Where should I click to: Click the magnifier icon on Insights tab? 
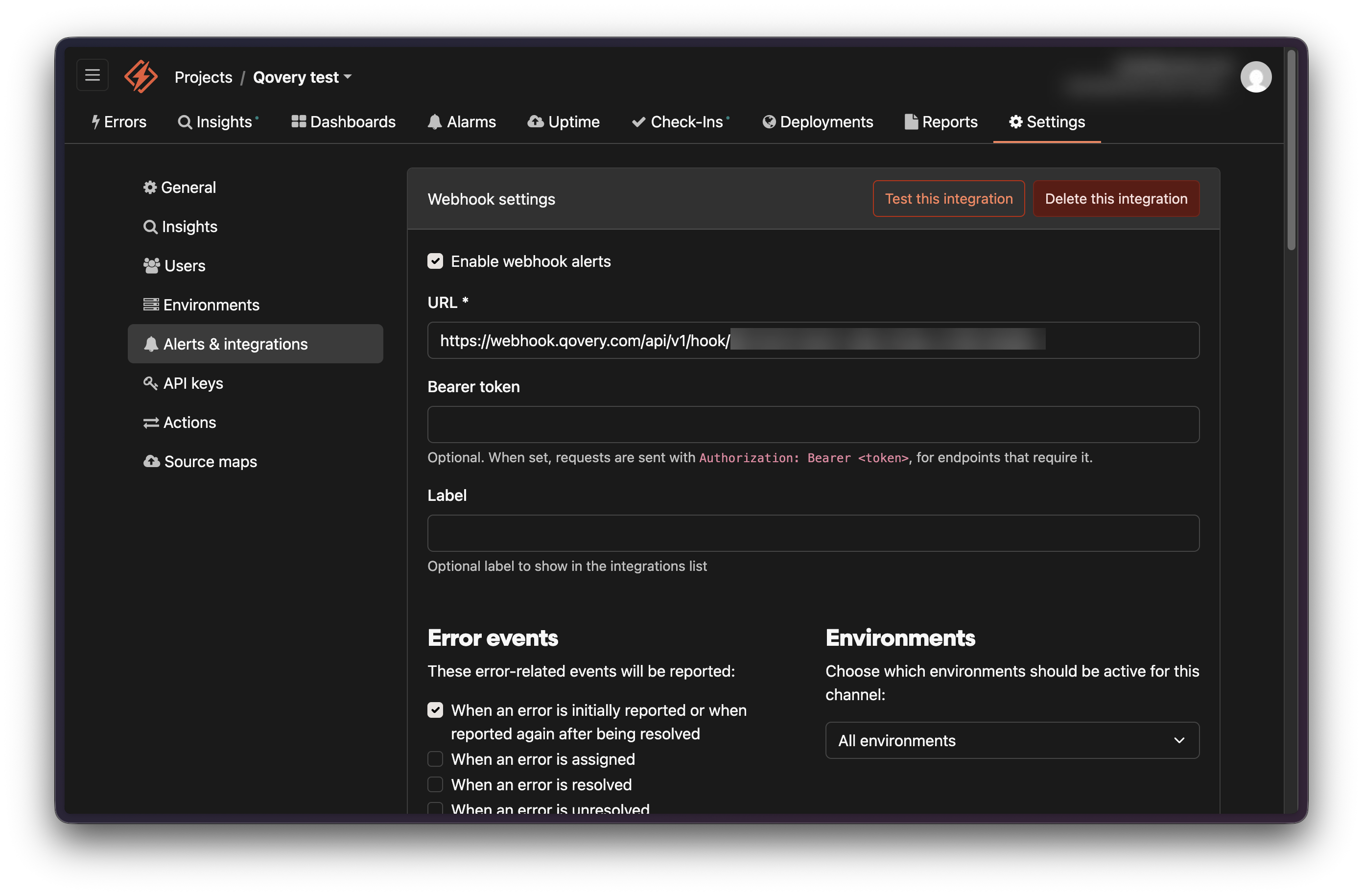coord(185,122)
